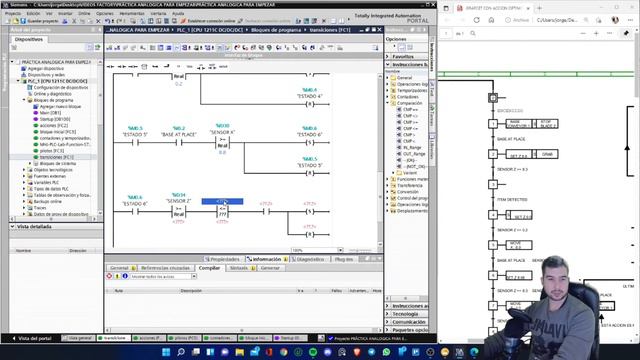Open the Edición menu
This screenshot has height=360, width=640.
pyautogui.click(x=33, y=13)
